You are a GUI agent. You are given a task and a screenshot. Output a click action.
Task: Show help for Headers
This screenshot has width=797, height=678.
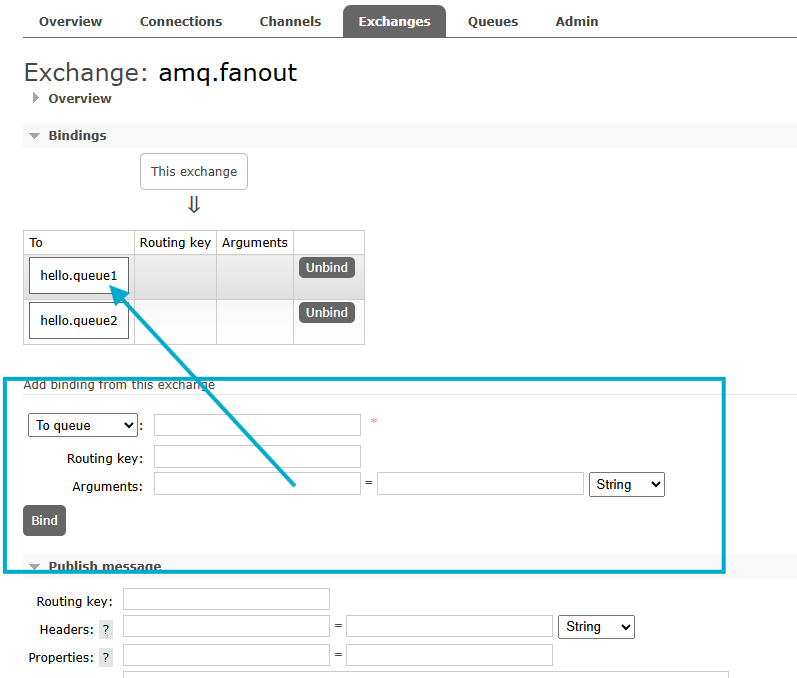pyautogui.click(x=106, y=630)
